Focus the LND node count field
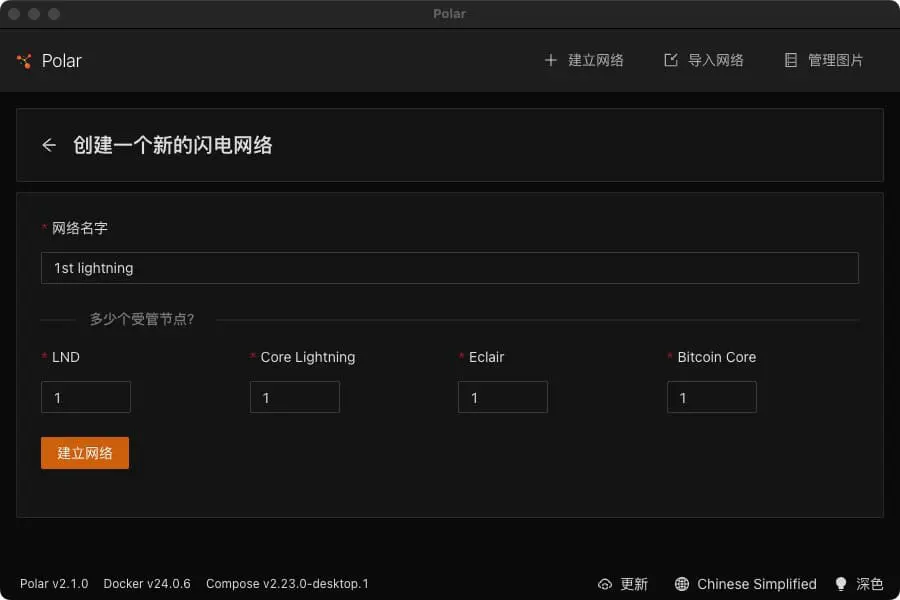 click(86, 397)
